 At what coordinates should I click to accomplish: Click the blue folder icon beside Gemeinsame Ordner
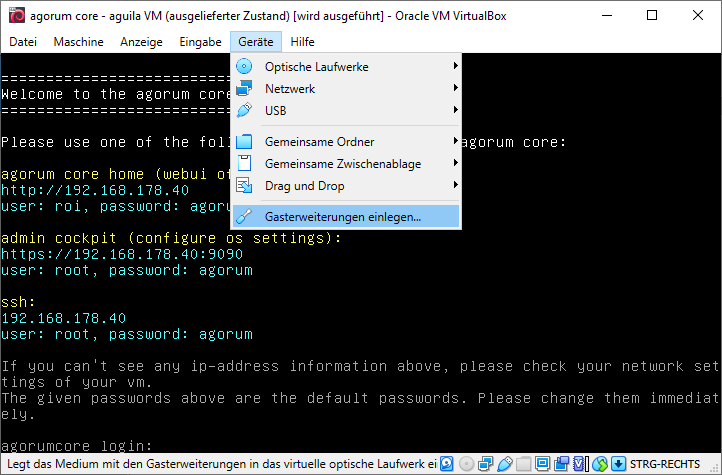(244, 141)
